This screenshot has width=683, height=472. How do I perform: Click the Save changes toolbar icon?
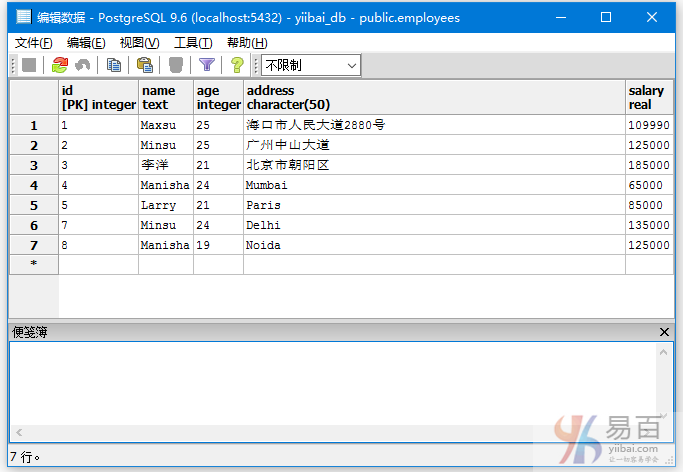[29, 65]
